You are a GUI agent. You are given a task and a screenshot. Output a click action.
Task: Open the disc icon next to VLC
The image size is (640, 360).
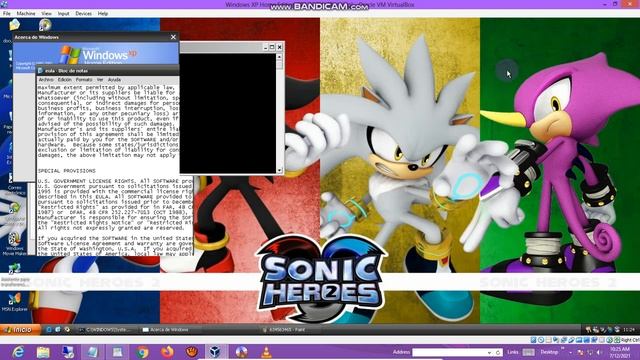[241, 352]
